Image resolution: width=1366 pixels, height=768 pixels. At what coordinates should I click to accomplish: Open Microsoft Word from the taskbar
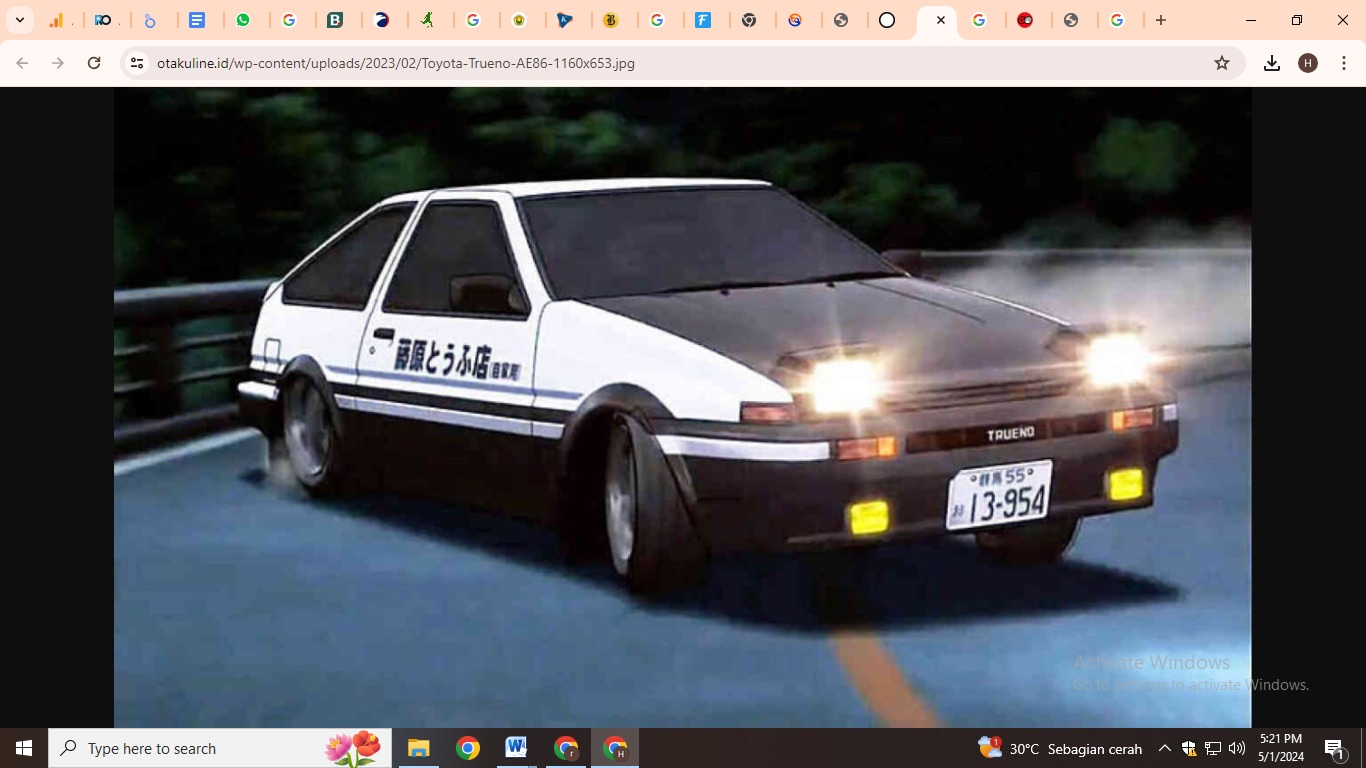point(516,748)
